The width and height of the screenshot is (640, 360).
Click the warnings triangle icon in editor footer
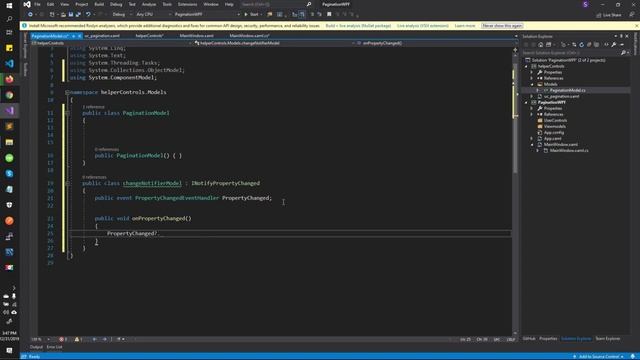78,339
